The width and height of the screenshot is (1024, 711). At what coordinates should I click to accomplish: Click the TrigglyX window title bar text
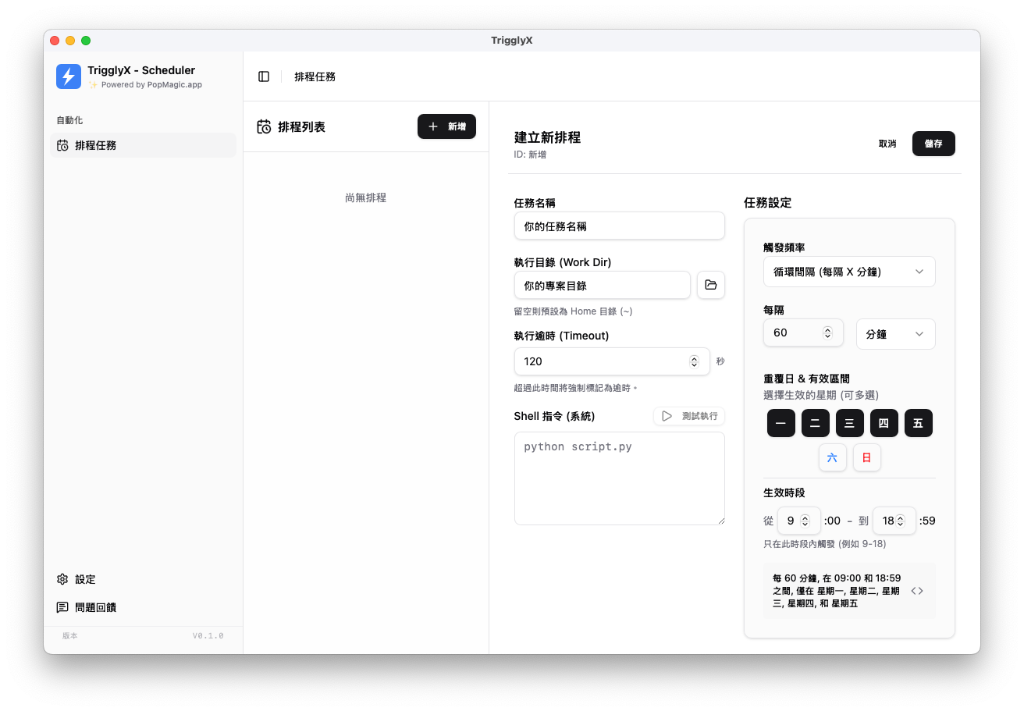coord(512,40)
